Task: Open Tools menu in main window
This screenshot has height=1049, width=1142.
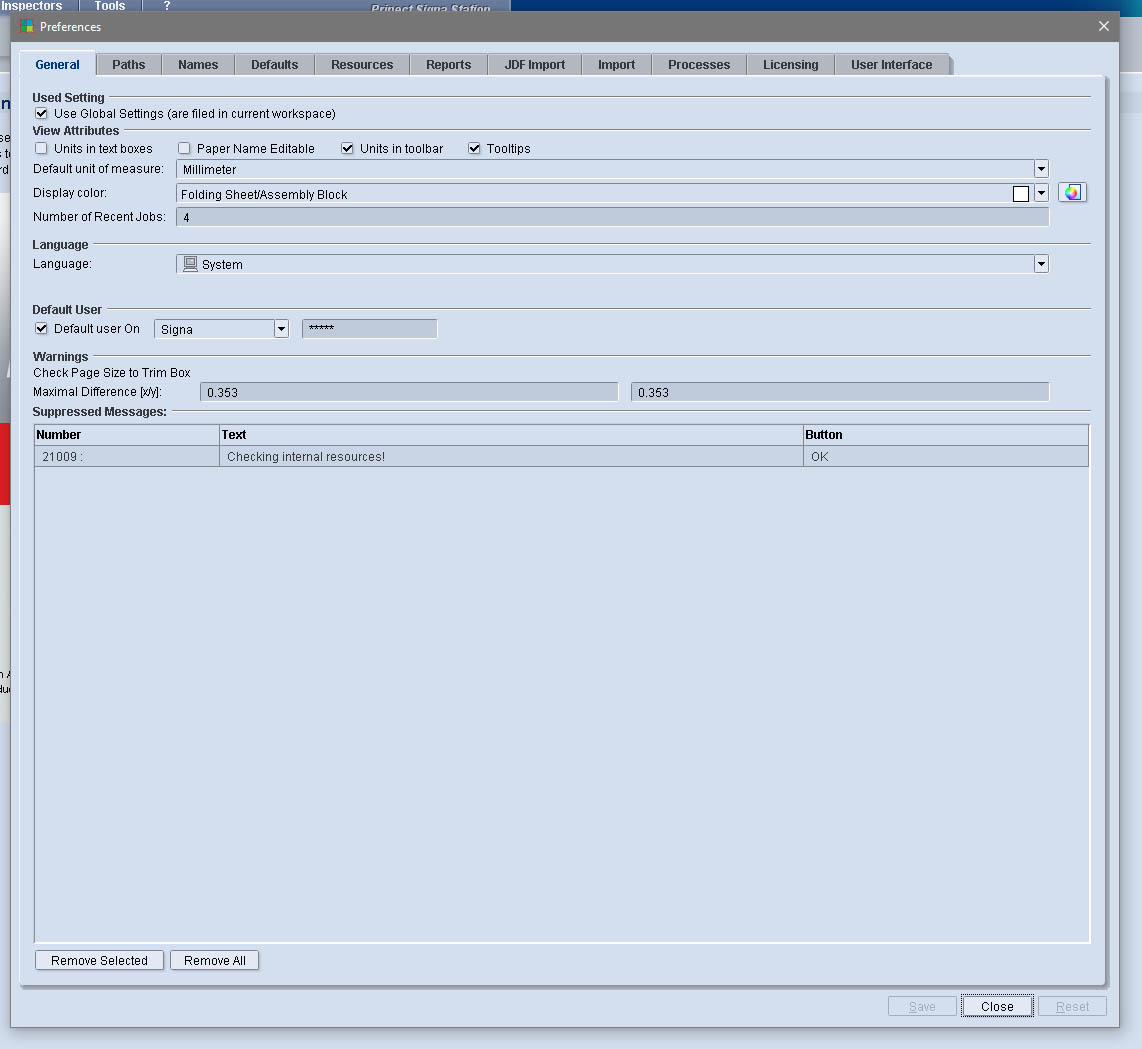Action: click(x=110, y=6)
